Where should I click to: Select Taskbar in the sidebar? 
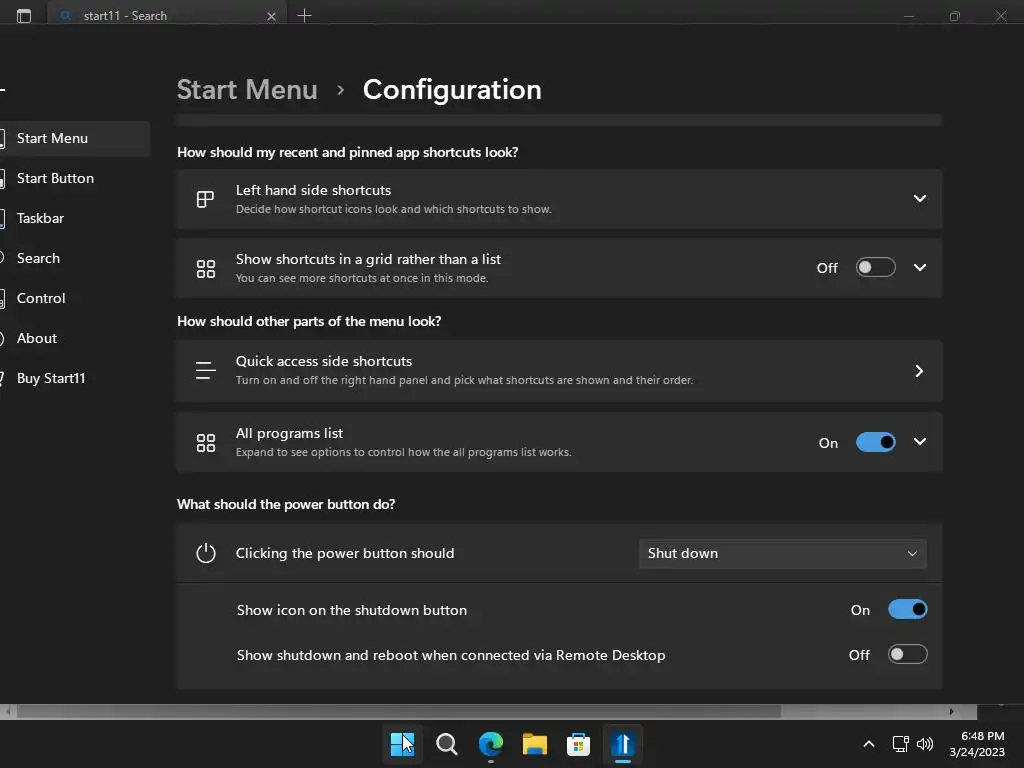pos(41,218)
